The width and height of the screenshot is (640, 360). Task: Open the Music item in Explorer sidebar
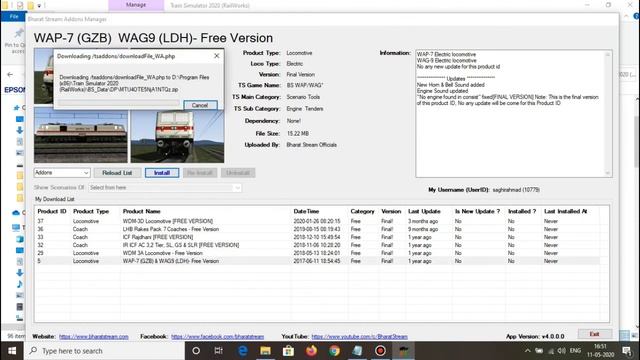tap(20, 284)
